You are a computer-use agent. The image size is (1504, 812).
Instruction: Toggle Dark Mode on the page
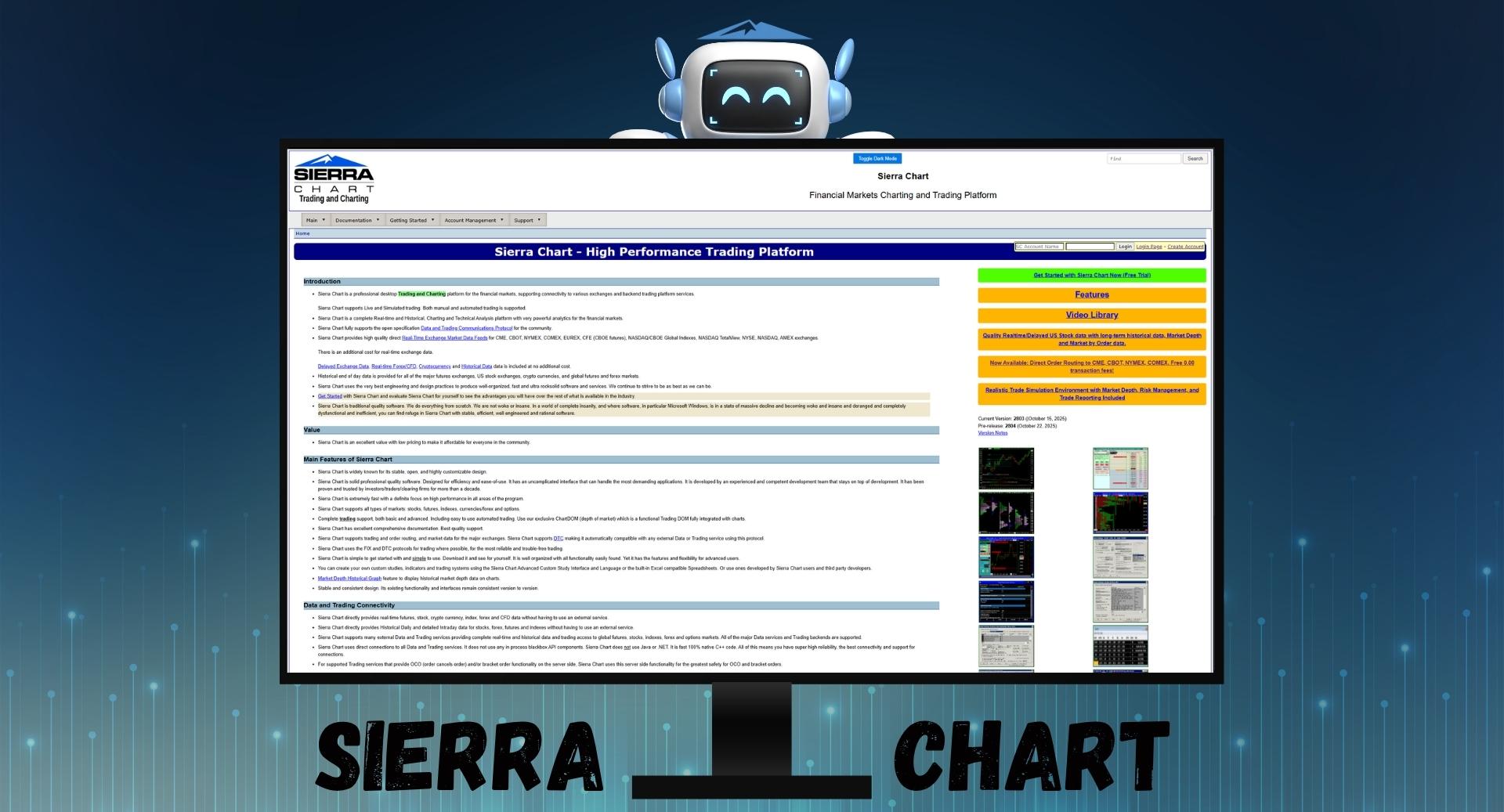(877, 159)
